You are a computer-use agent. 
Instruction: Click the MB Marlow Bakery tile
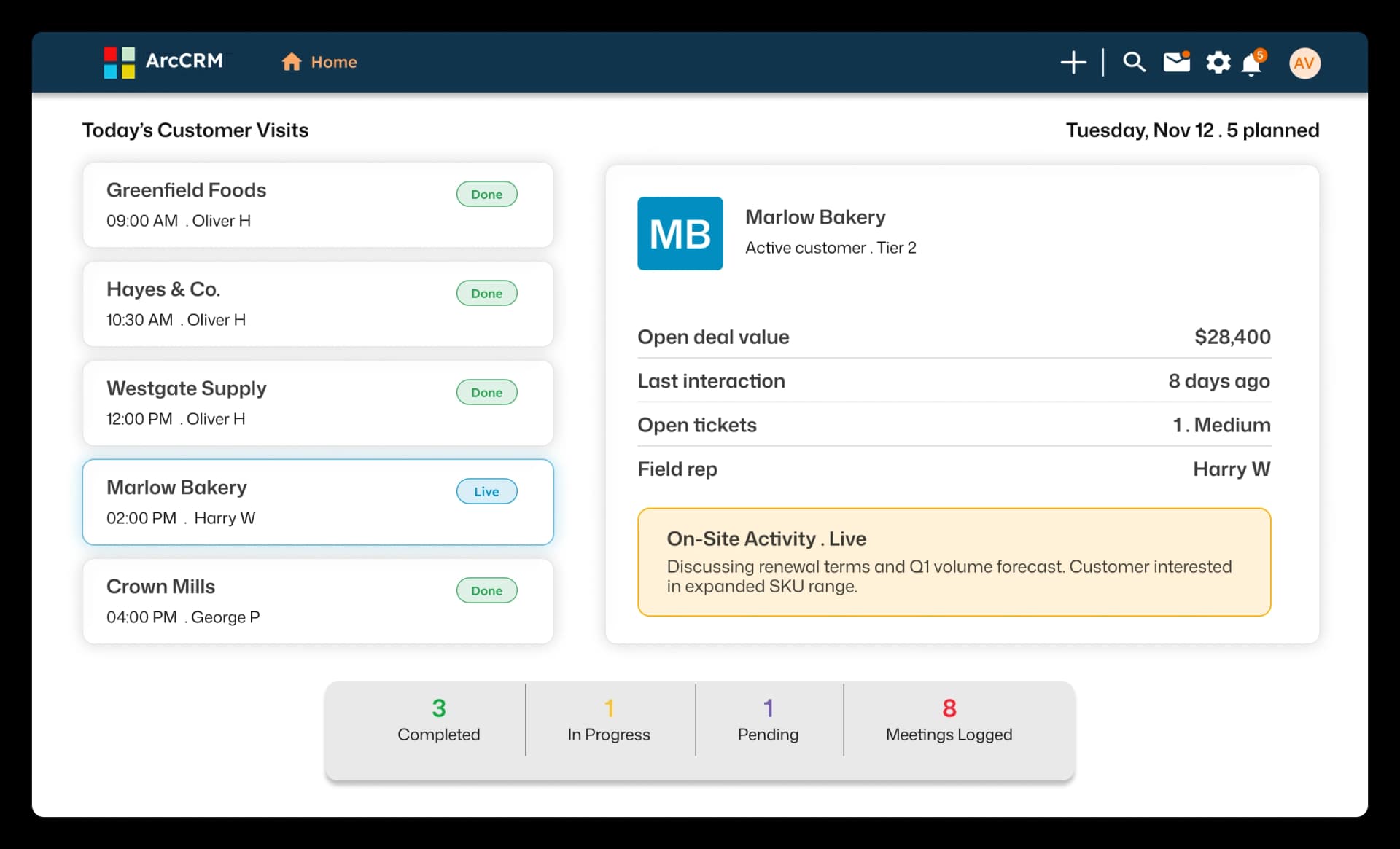(680, 233)
